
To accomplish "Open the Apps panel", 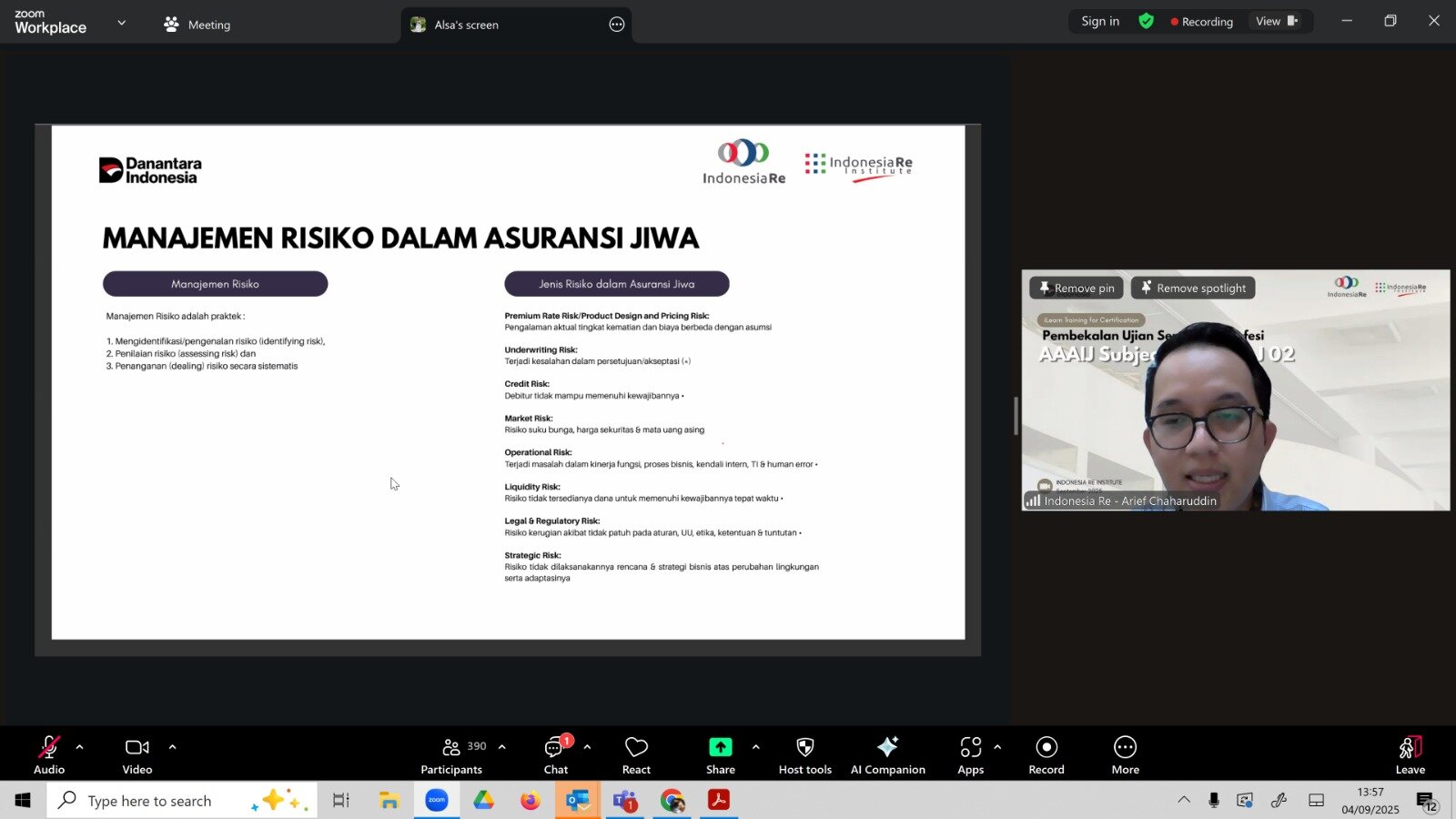I will pyautogui.click(x=970, y=748).
